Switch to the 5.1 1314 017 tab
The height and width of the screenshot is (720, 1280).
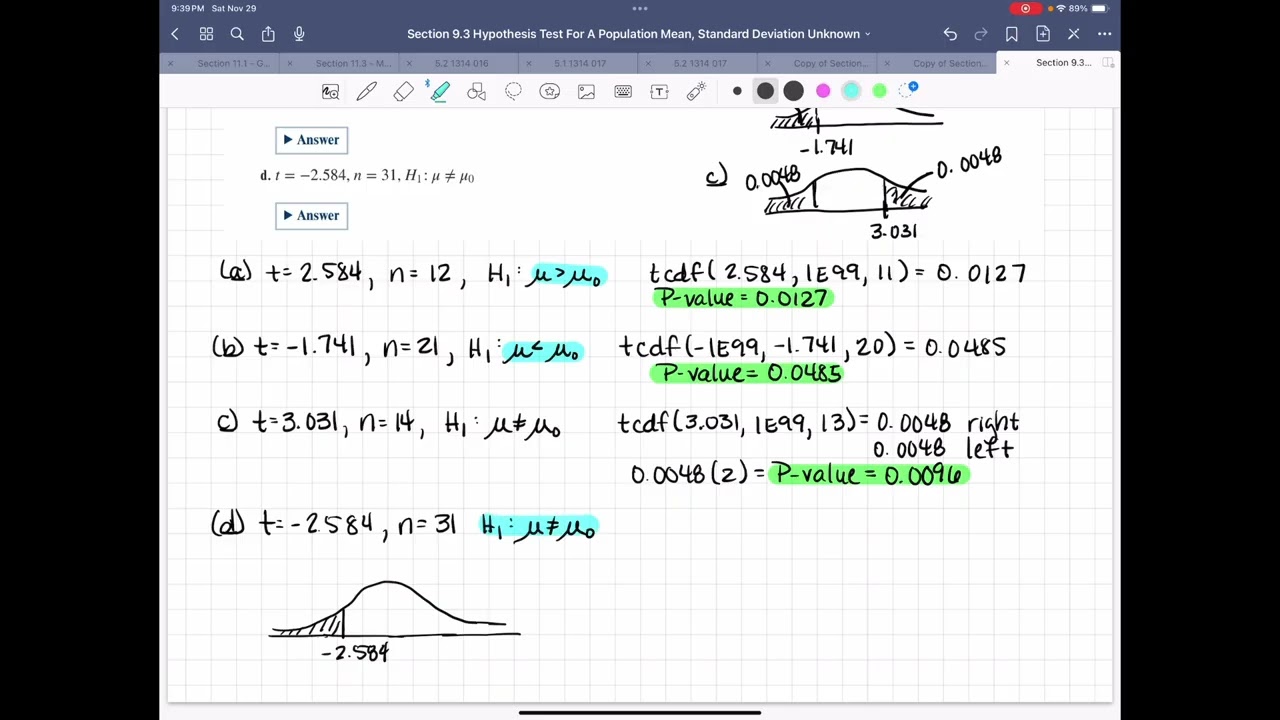(580, 63)
